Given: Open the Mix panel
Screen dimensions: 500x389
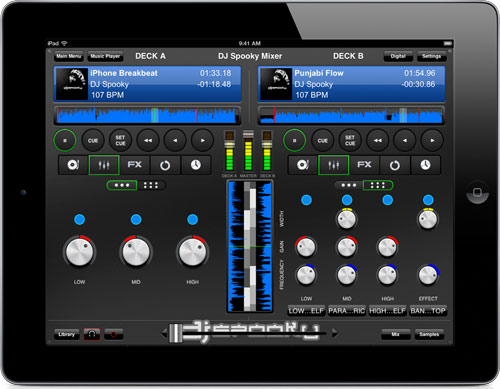Looking at the screenshot, I should click(395, 334).
